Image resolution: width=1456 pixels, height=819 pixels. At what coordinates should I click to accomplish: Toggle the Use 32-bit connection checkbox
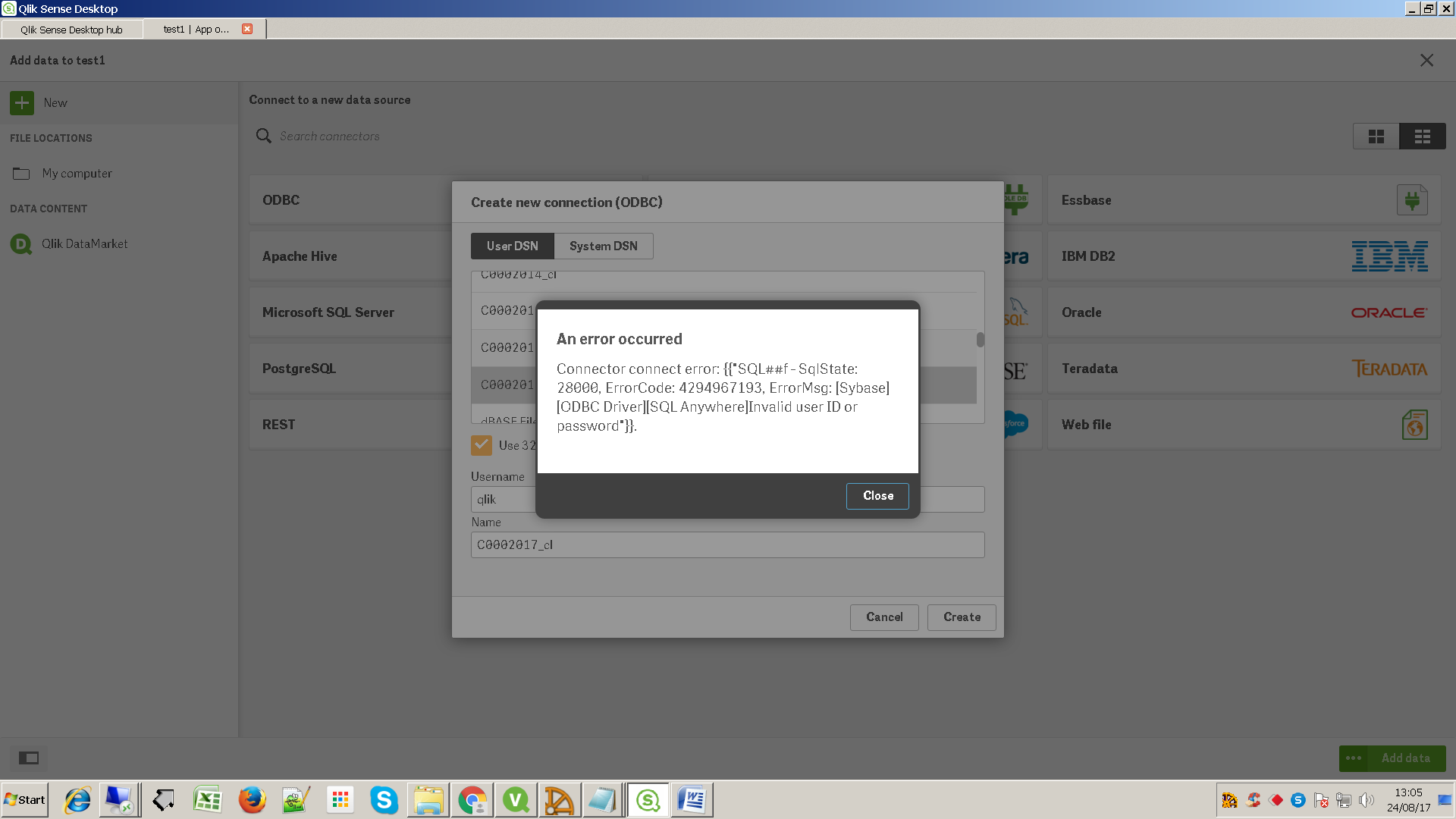482,445
